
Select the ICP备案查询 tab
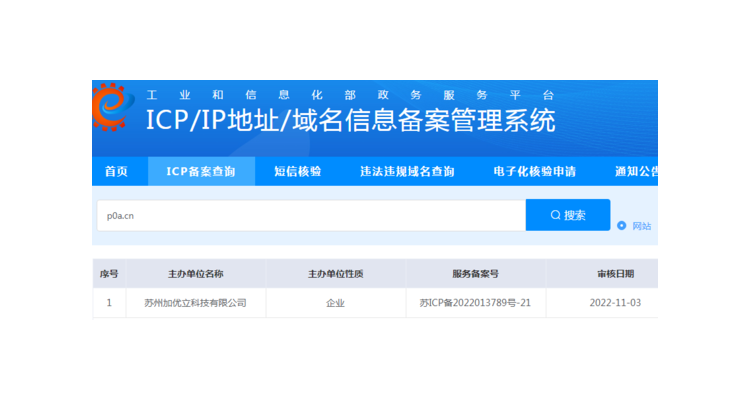[201, 171]
